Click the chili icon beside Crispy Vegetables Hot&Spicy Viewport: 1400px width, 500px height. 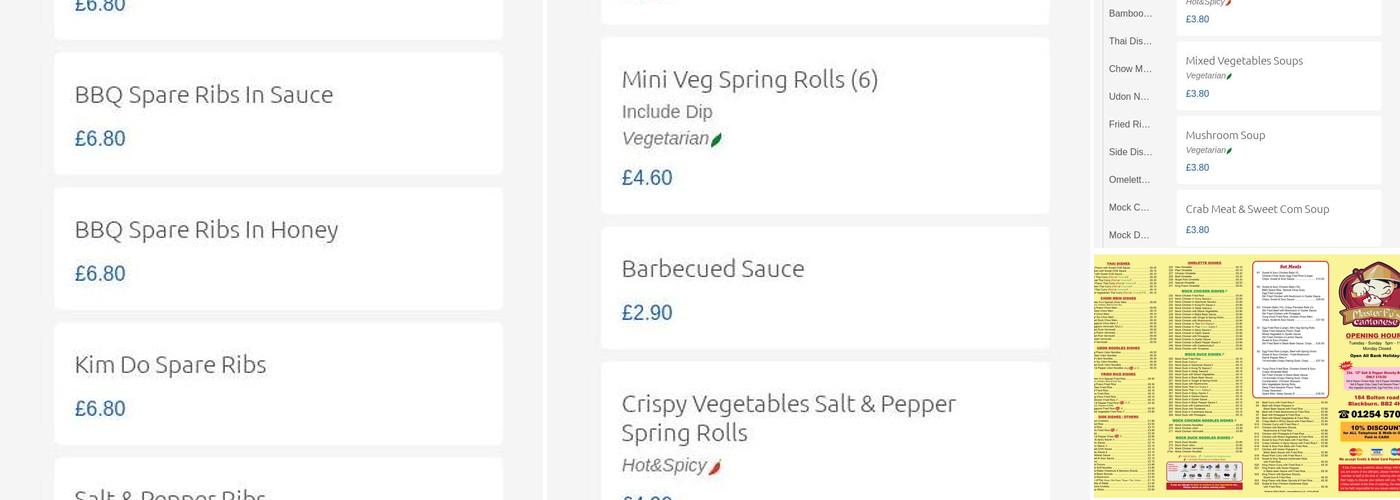click(715, 467)
